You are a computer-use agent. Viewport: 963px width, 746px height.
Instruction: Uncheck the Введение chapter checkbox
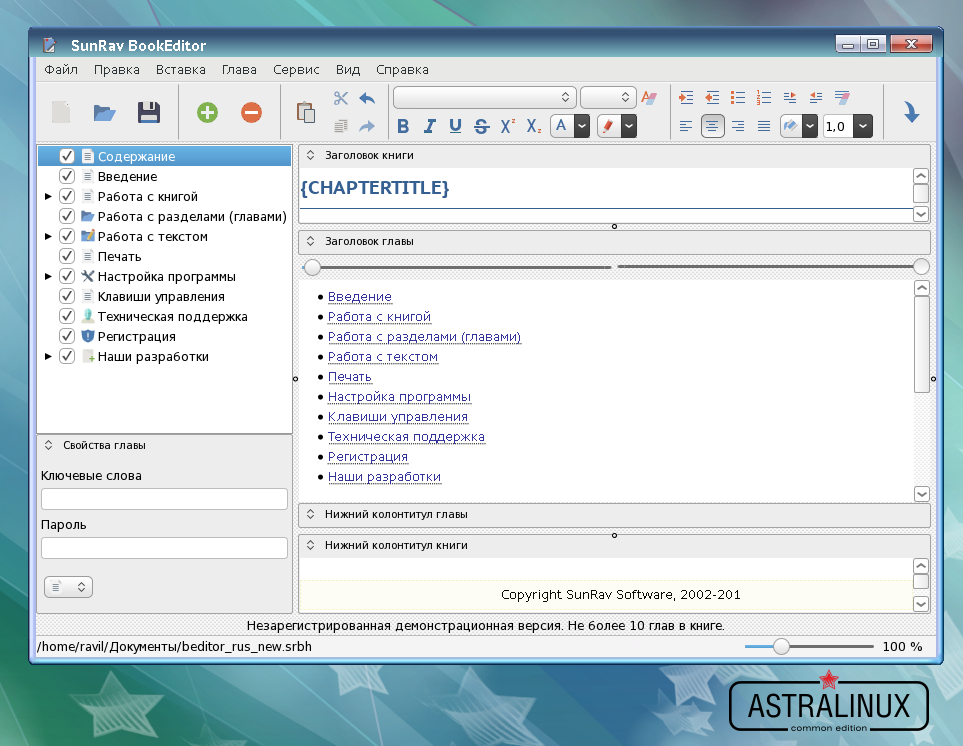click(67, 176)
